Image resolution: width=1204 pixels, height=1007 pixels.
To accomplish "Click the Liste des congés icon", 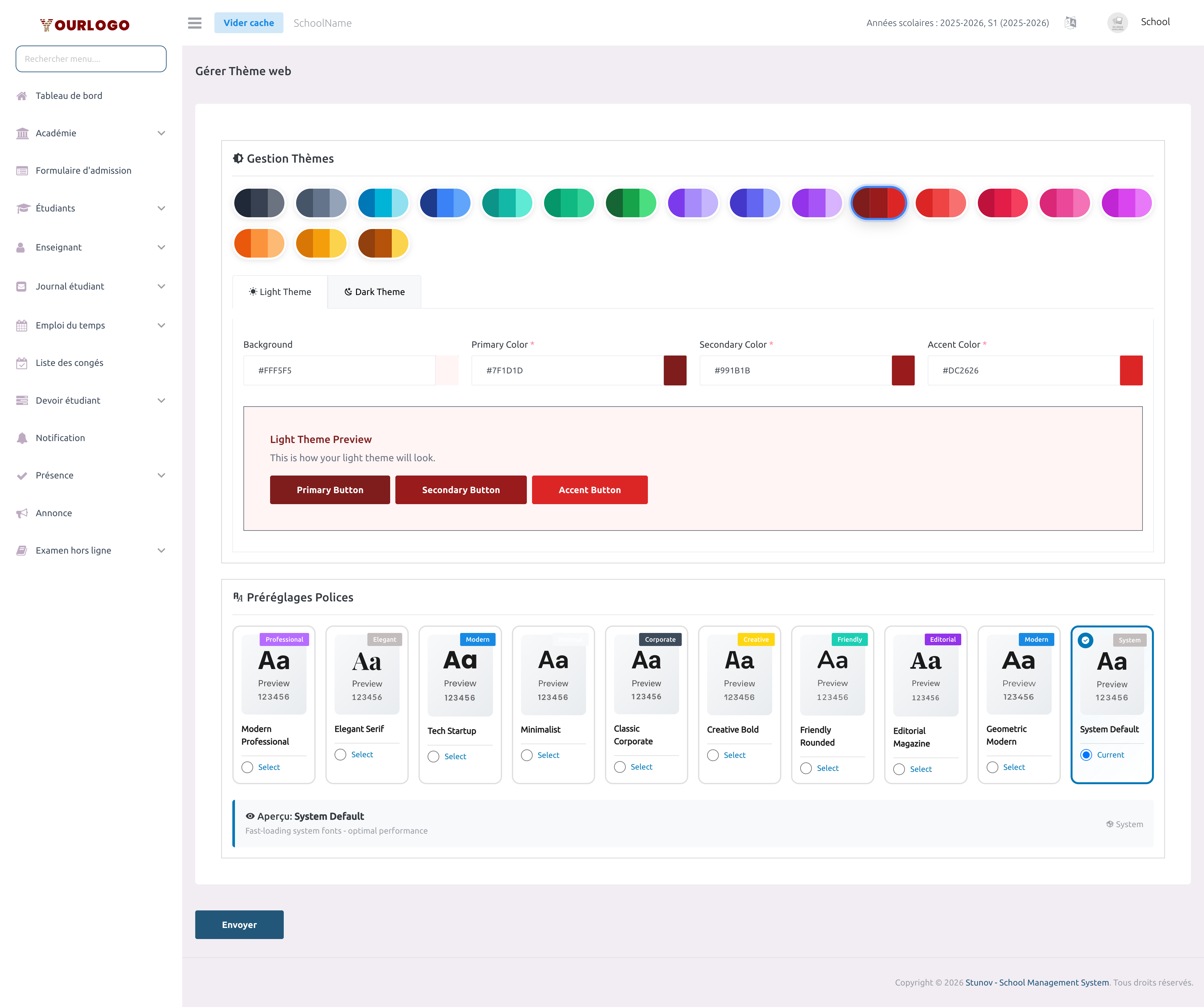I will [x=22, y=362].
